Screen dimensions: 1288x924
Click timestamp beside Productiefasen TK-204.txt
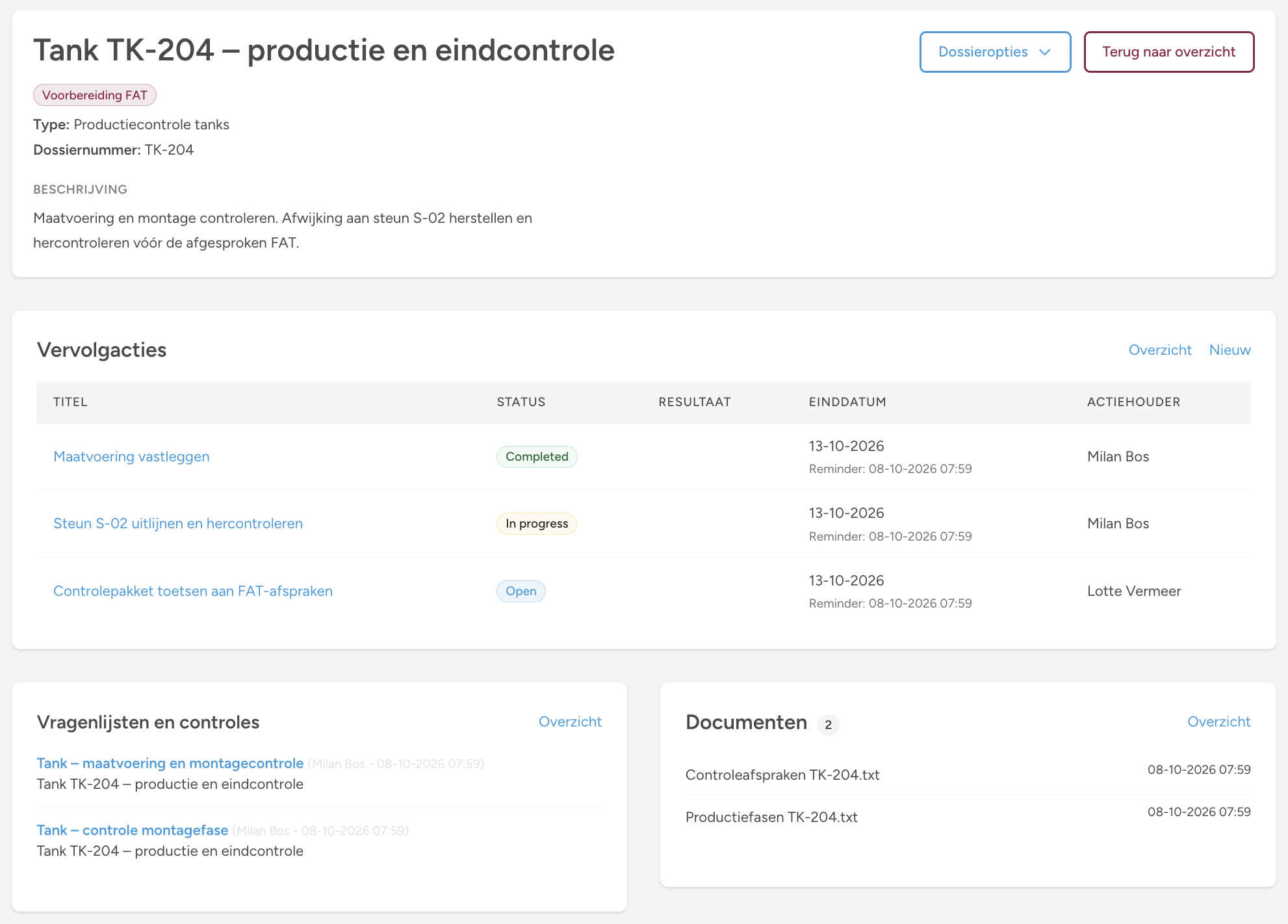(x=1199, y=812)
